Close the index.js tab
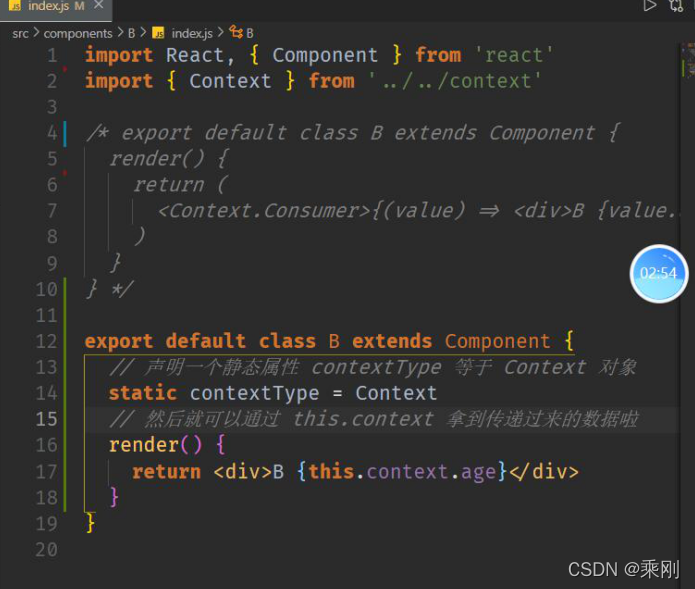Viewport: 695px width, 589px height. [x=98, y=5]
